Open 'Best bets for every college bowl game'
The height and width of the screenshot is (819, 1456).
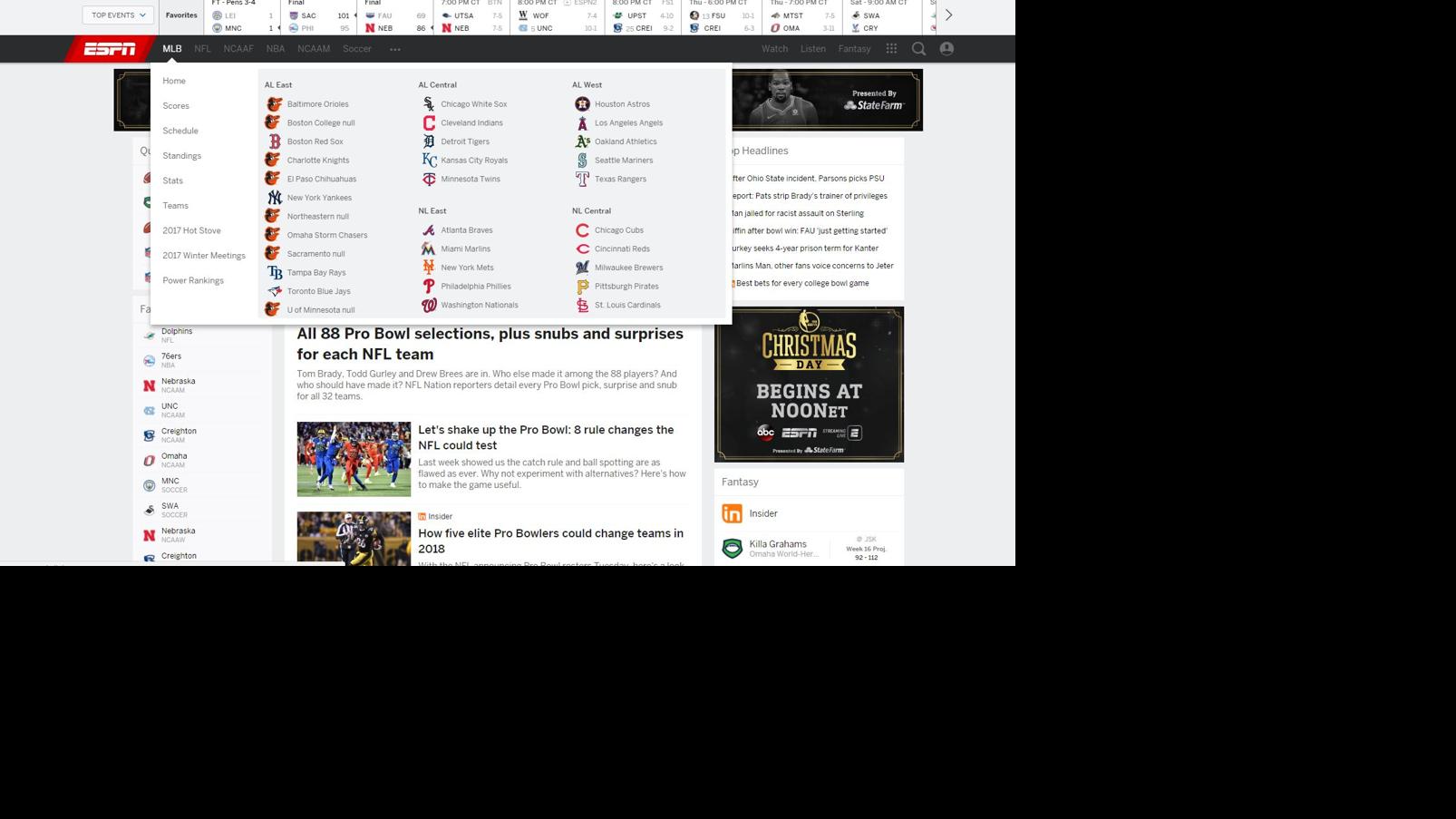pos(802,283)
